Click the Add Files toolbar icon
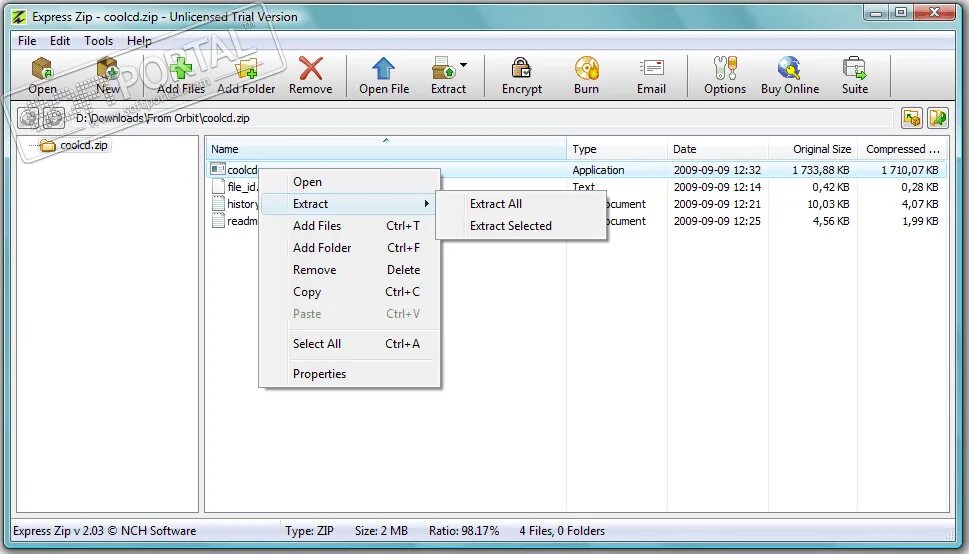 click(181, 69)
